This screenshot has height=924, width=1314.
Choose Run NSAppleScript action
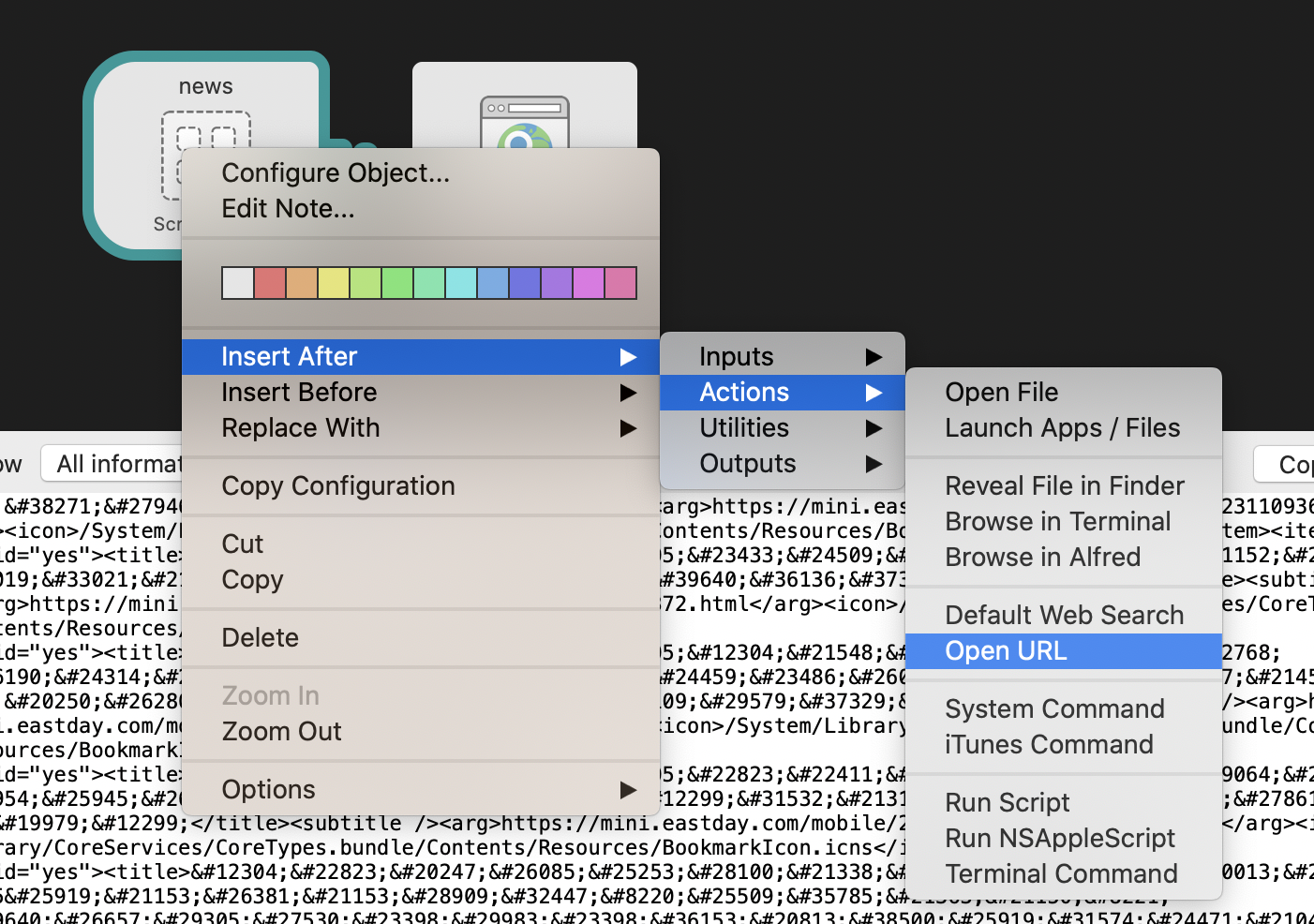[x=1064, y=839]
